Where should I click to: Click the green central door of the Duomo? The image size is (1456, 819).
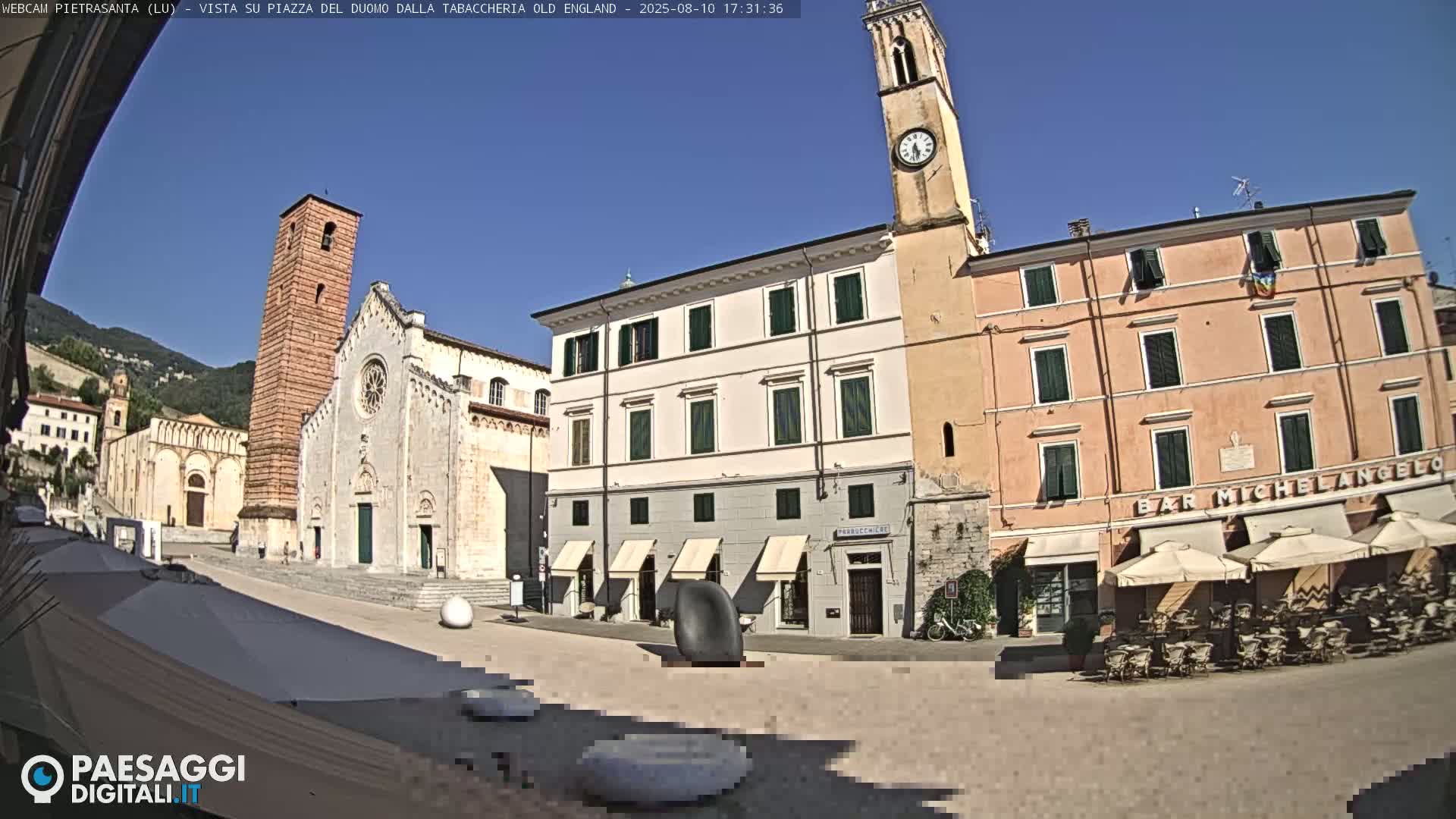[x=365, y=533]
